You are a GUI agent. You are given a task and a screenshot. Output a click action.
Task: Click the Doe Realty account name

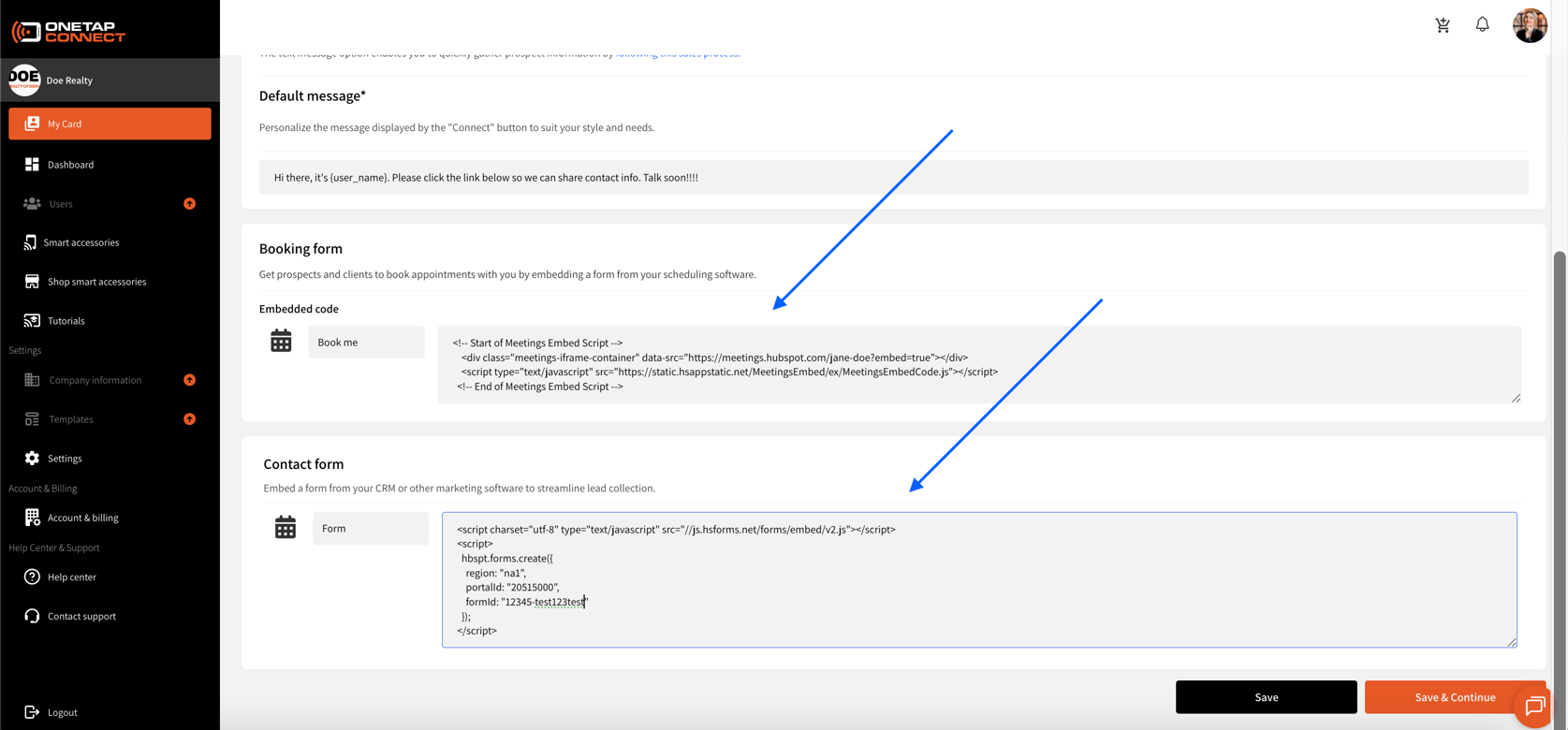(x=69, y=80)
